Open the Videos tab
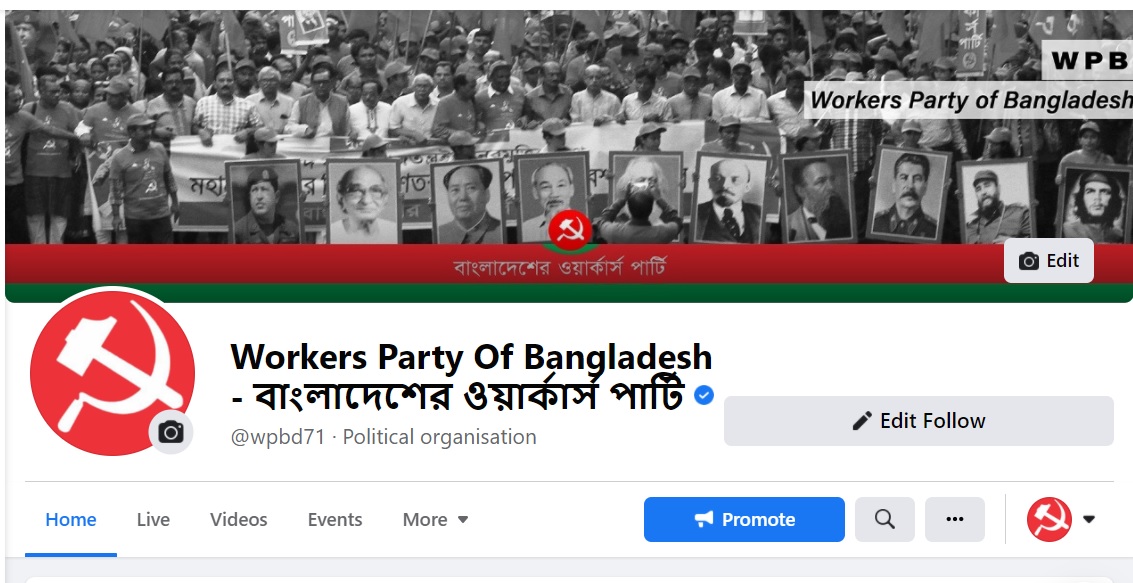The image size is (1133, 583). [238, 519]
